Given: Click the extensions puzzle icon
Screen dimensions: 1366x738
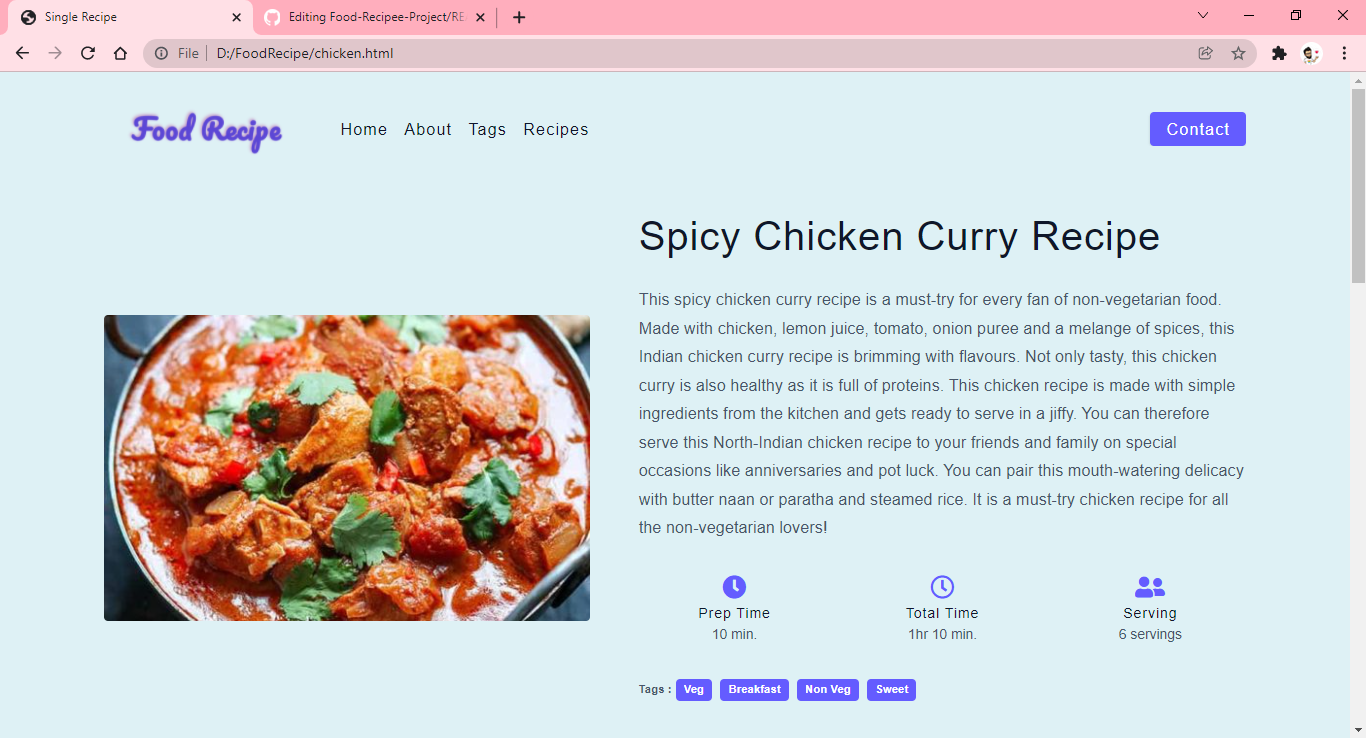Looking at the screenshot, I should [x=1279, y=53].
